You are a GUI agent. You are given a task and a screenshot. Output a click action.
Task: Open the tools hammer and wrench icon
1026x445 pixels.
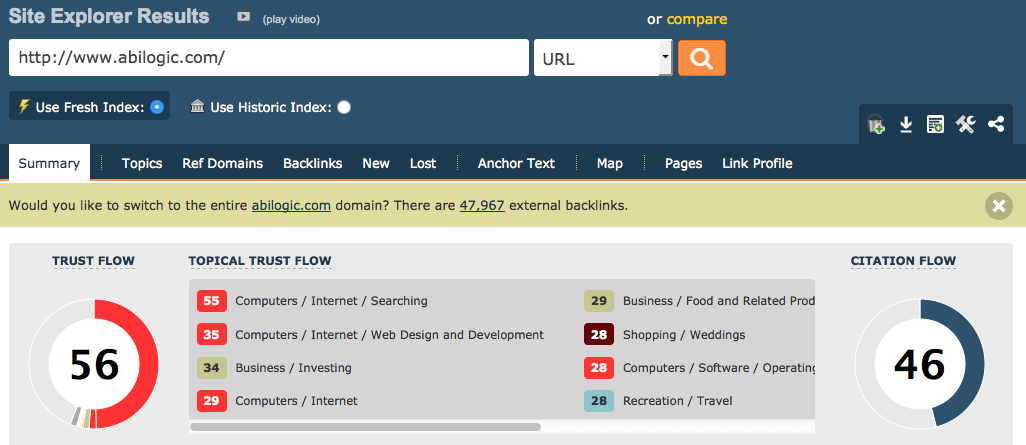pos(965,125)
